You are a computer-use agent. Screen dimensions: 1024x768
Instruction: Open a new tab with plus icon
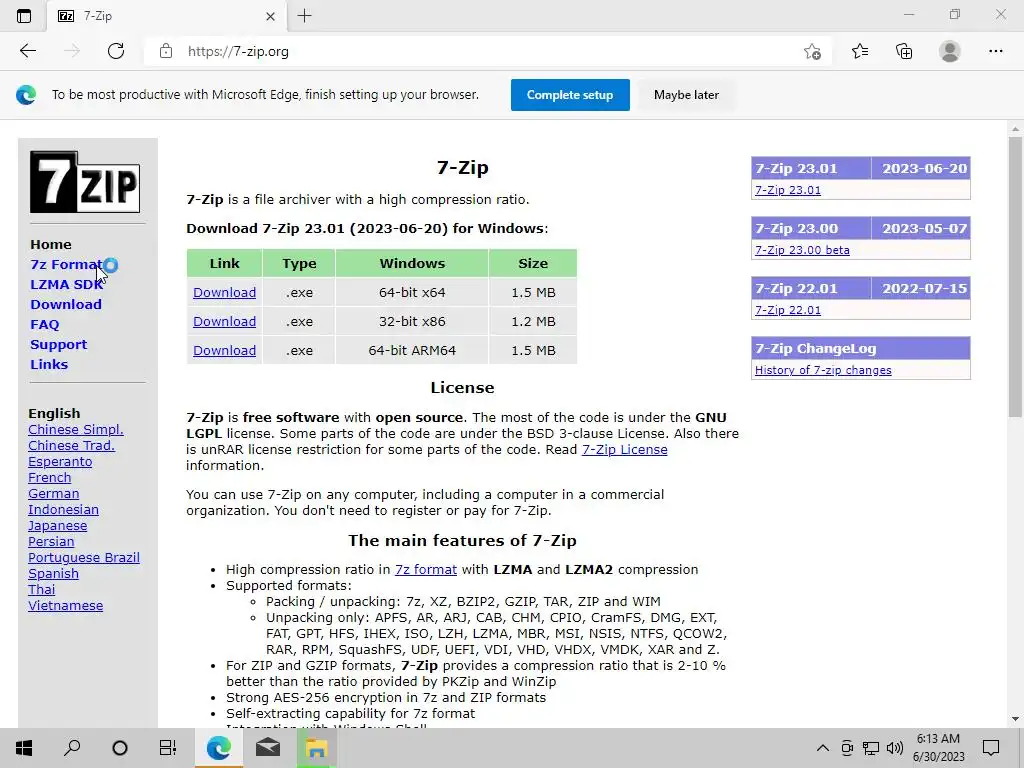point(304,16)
